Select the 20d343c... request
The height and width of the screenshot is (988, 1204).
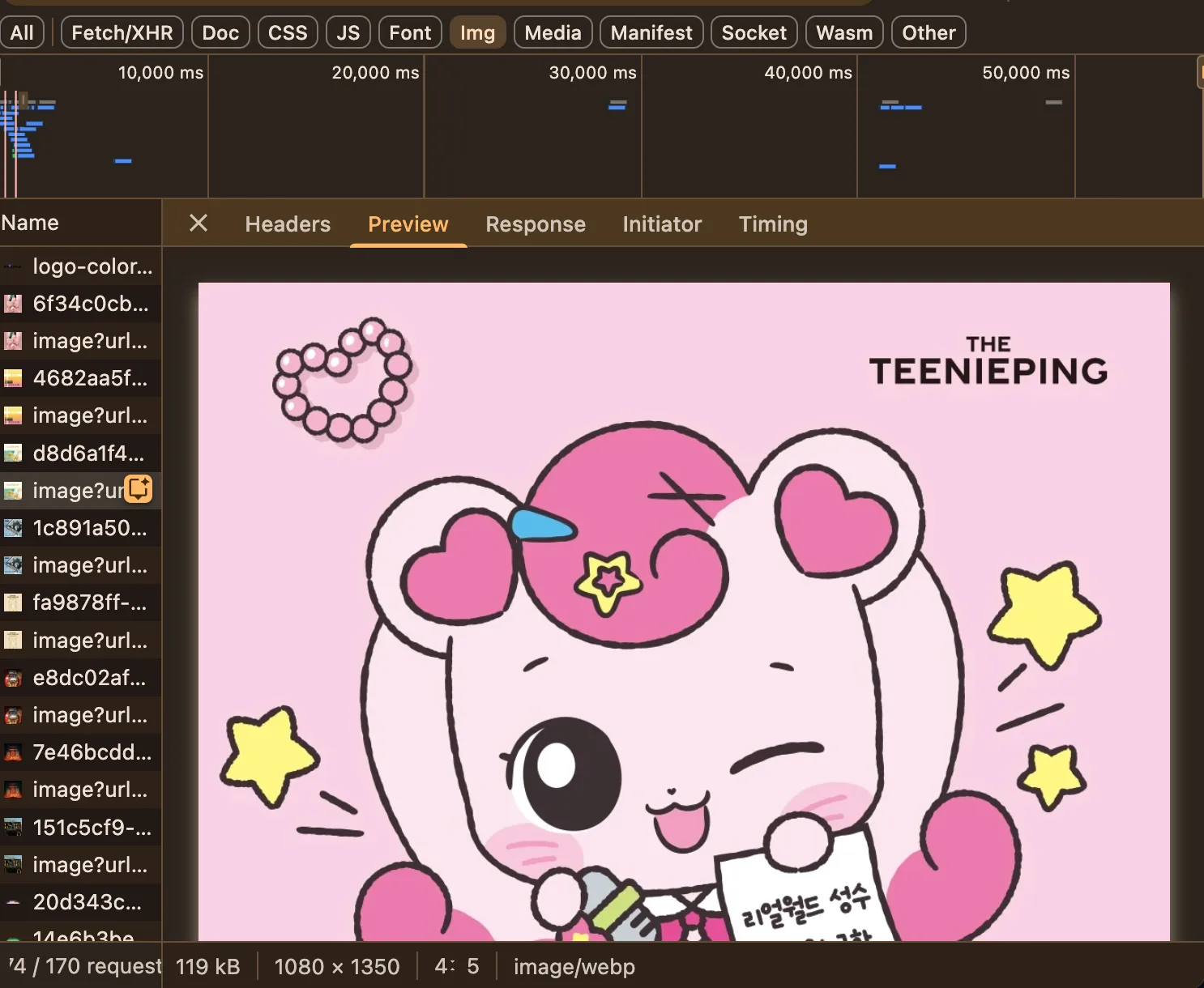click(81, 902)
